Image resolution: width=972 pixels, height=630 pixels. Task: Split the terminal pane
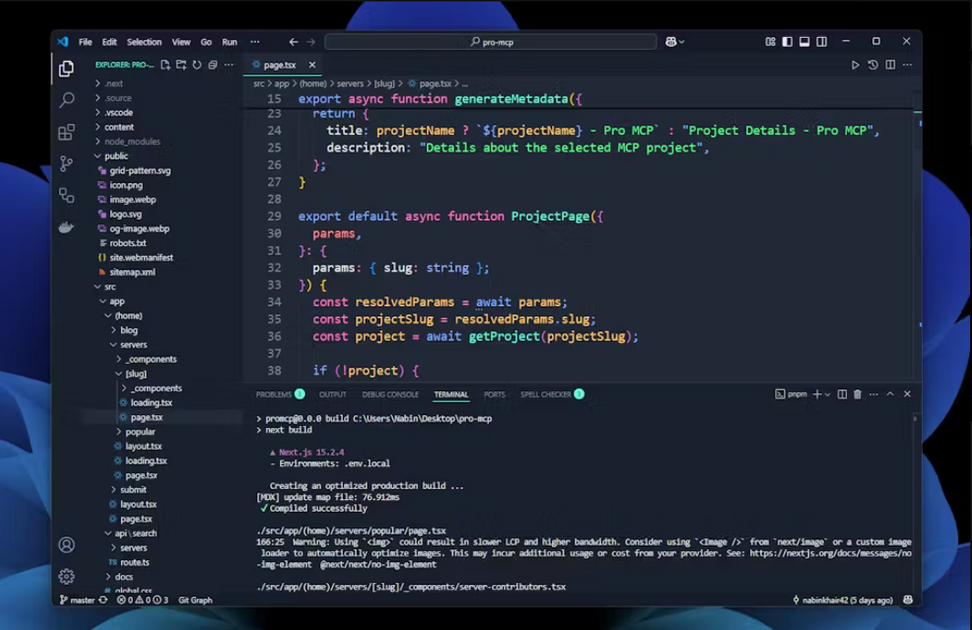843,394
